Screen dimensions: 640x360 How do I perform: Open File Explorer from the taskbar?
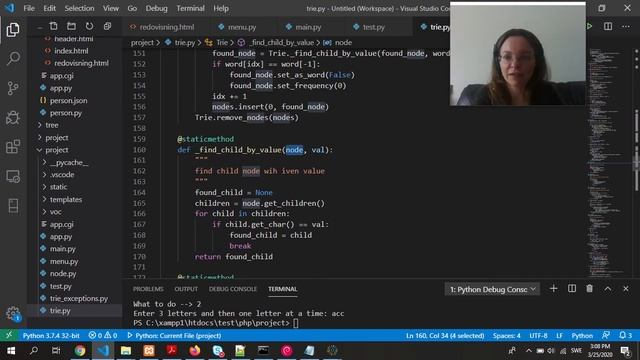coord(126,351)
